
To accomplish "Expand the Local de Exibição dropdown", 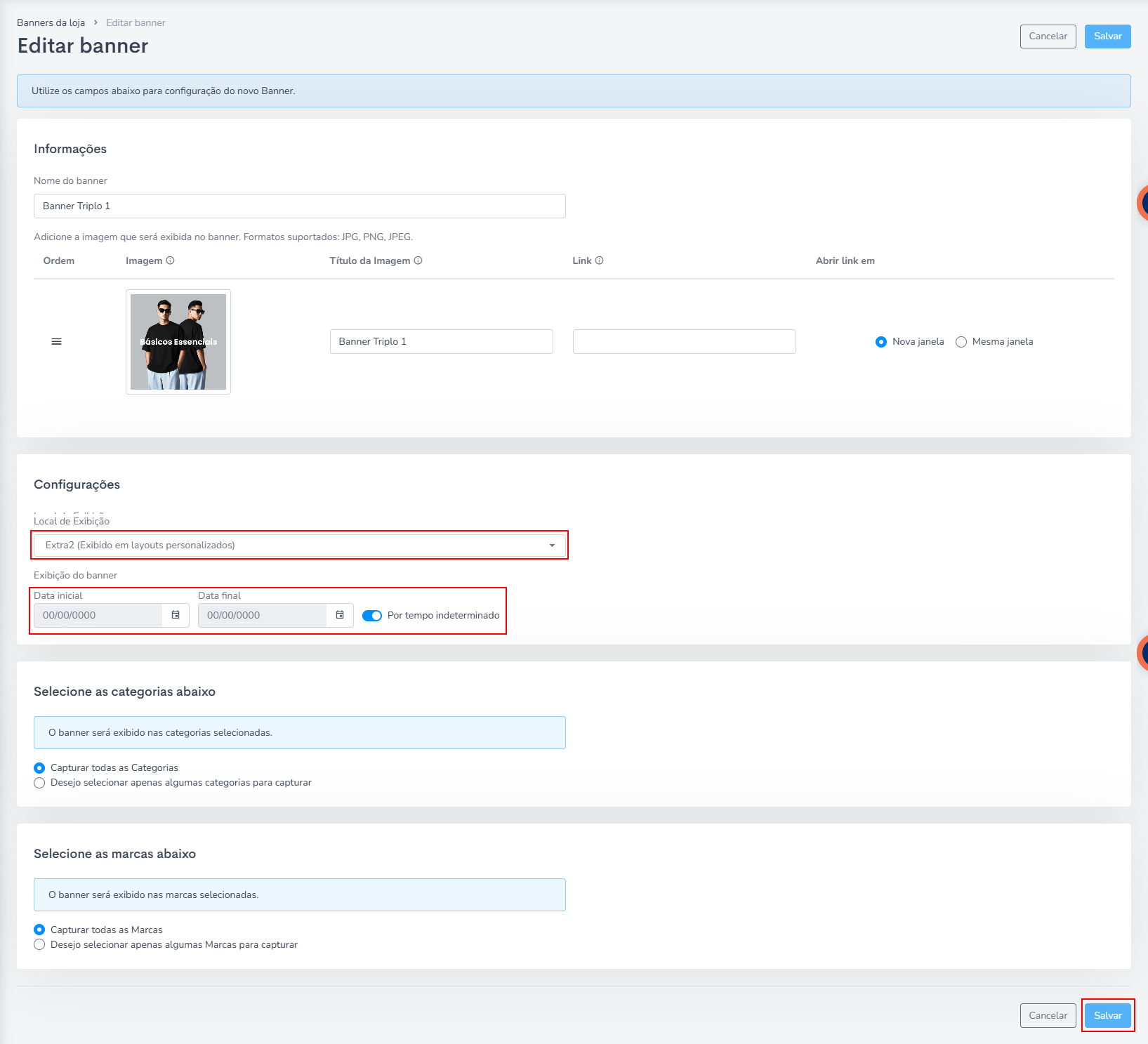I will [x=299, y=546].
